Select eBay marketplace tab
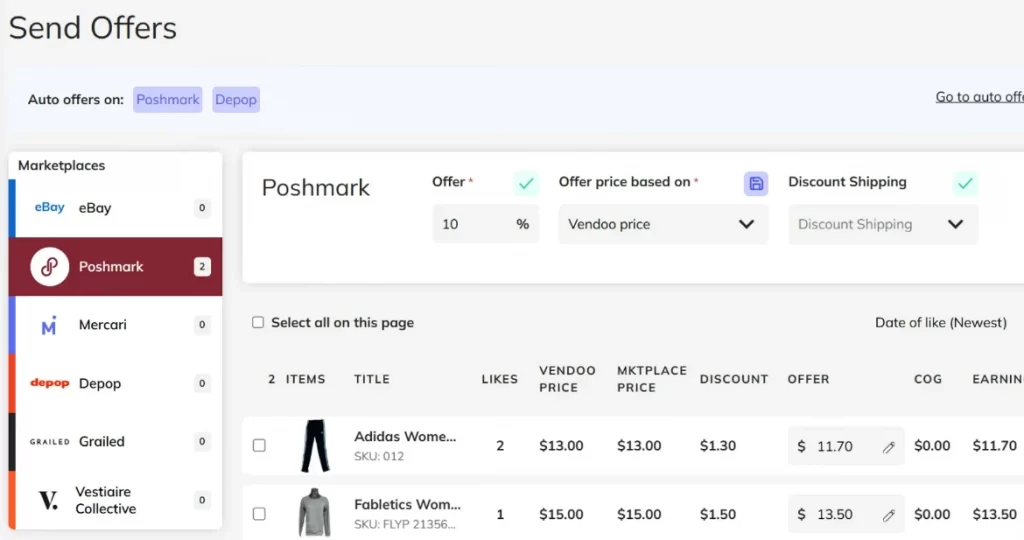The height and width of the screenshot is (540, 1024). (116, 208)
